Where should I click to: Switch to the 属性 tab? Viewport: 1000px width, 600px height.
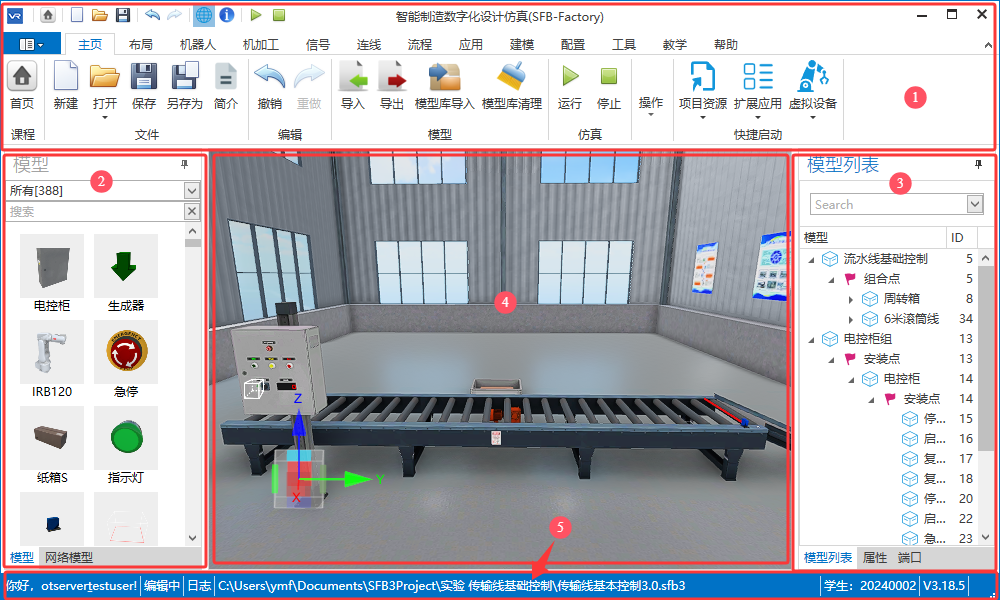tap(875, 557)
